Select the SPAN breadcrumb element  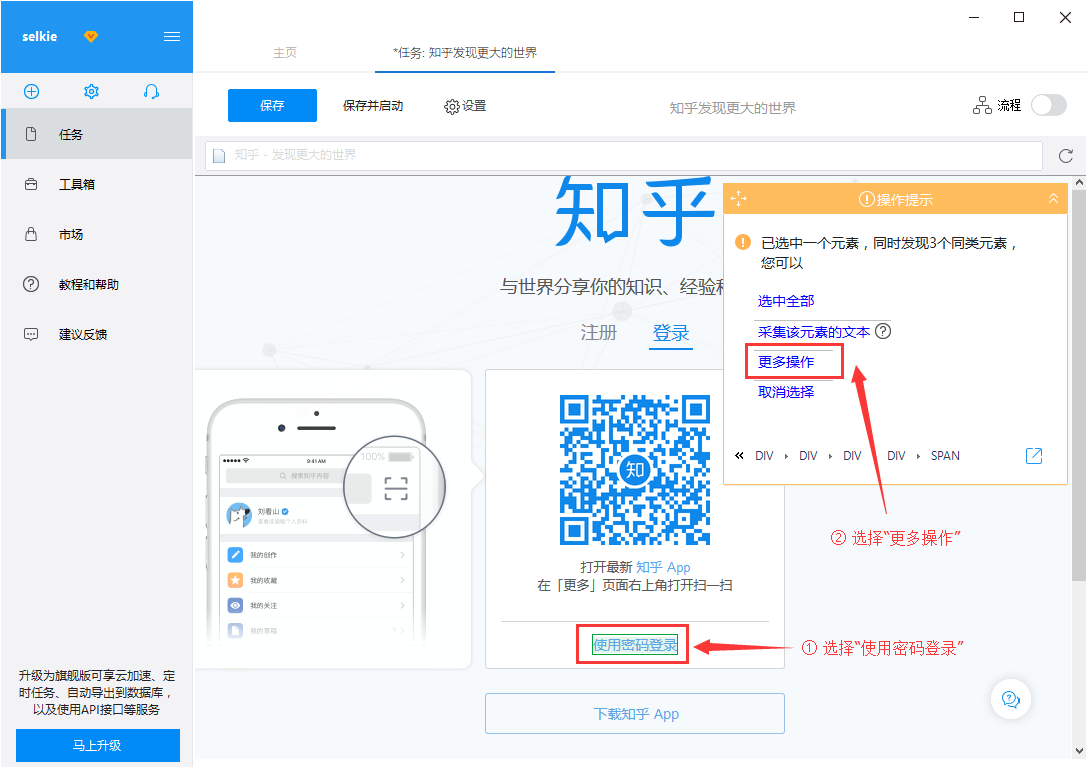[x=945, y=456]
